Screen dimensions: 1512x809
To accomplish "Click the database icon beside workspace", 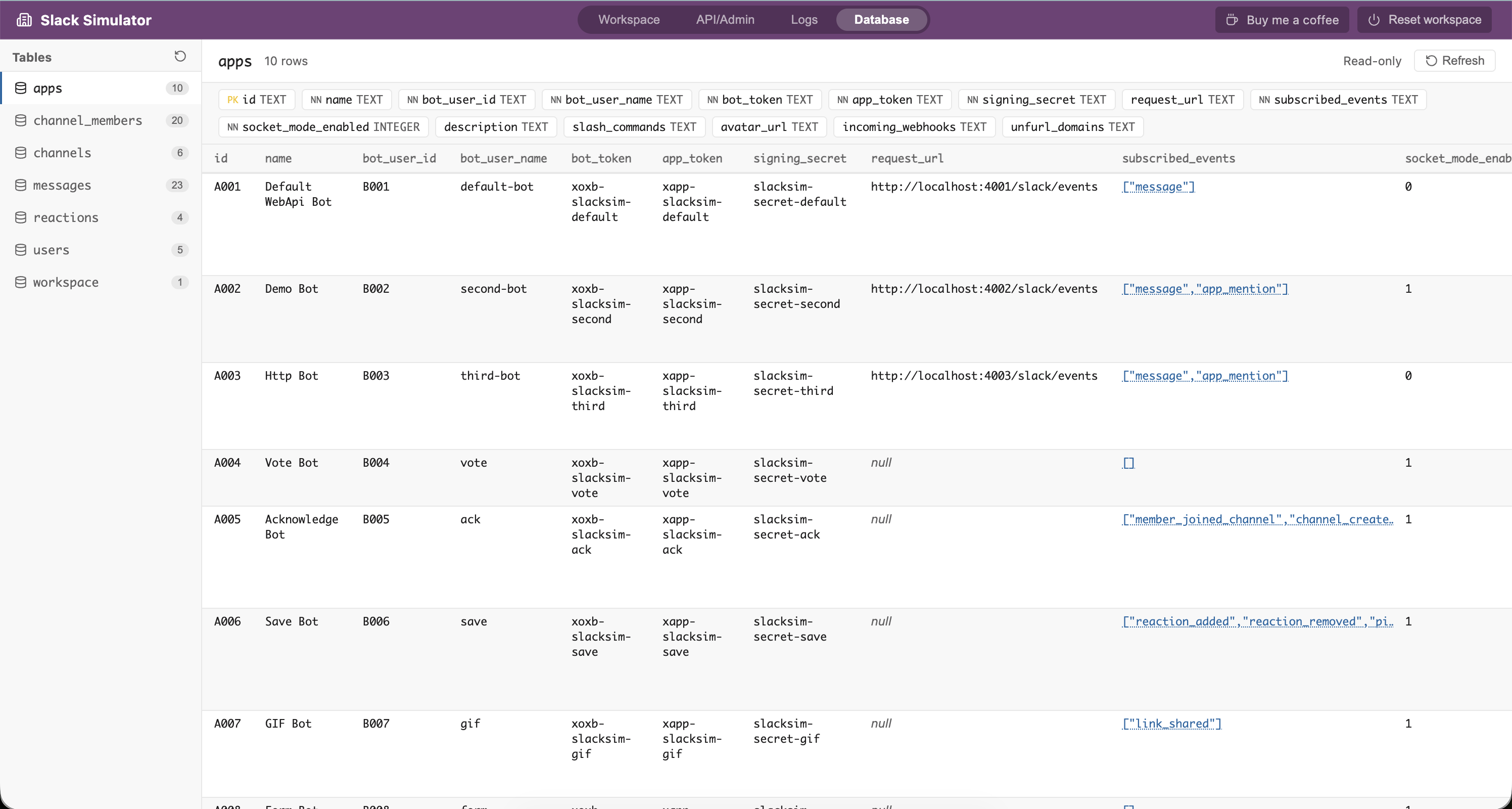I will [21, 282].
